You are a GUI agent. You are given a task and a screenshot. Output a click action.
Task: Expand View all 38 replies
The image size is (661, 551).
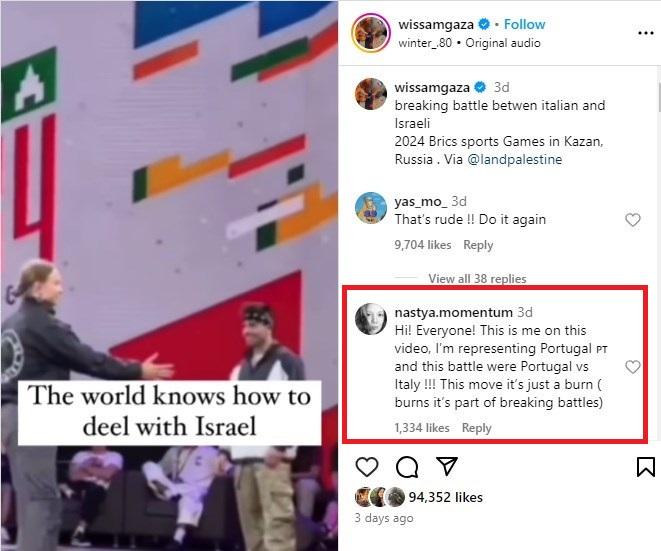coord(477,279)
